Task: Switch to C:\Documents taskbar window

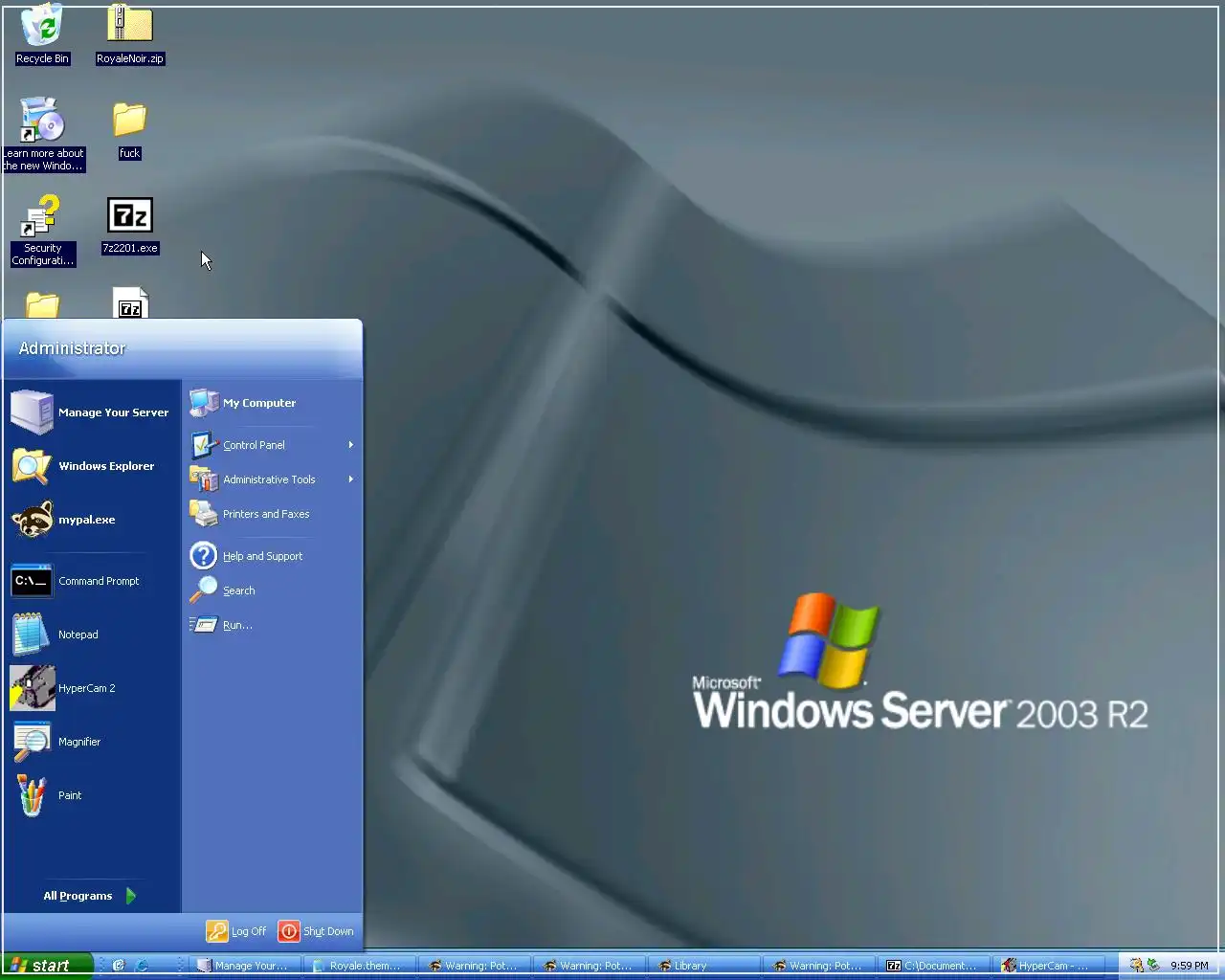Action: click(x=936, y=966)
